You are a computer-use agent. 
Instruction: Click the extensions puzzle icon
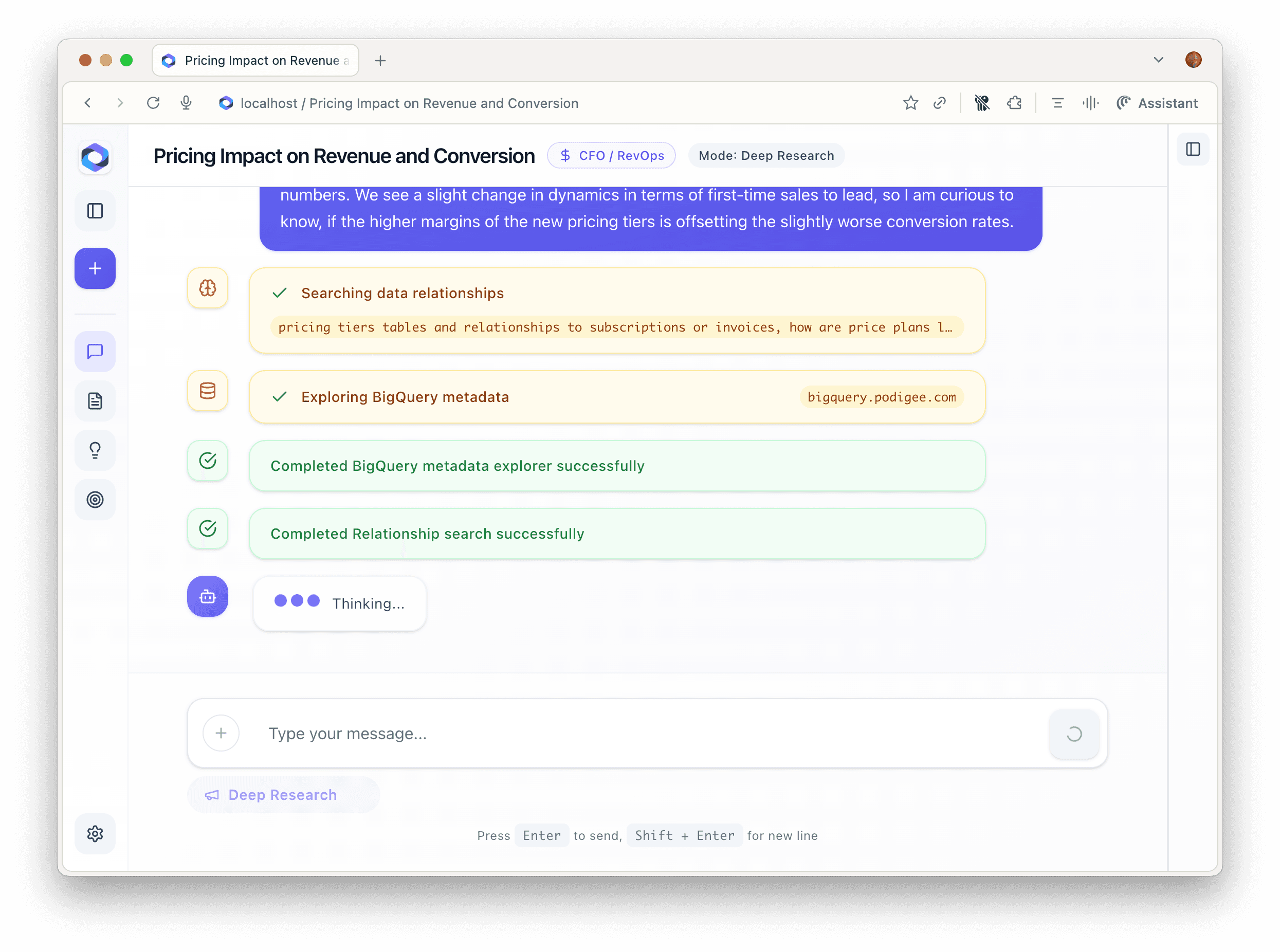[x=1014, y=103]
